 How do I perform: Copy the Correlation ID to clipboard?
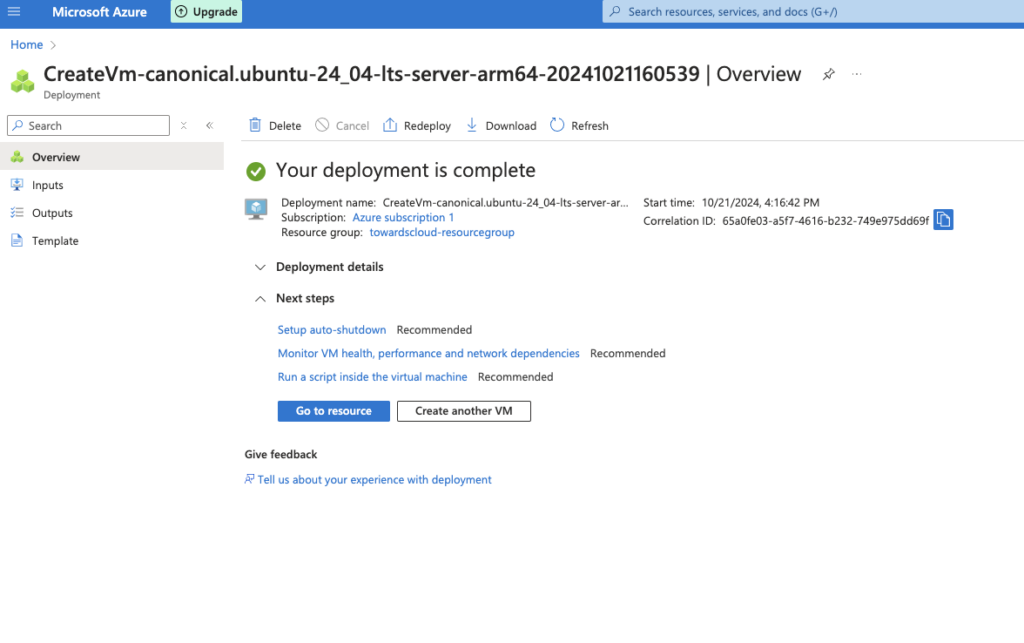(943, 220)
